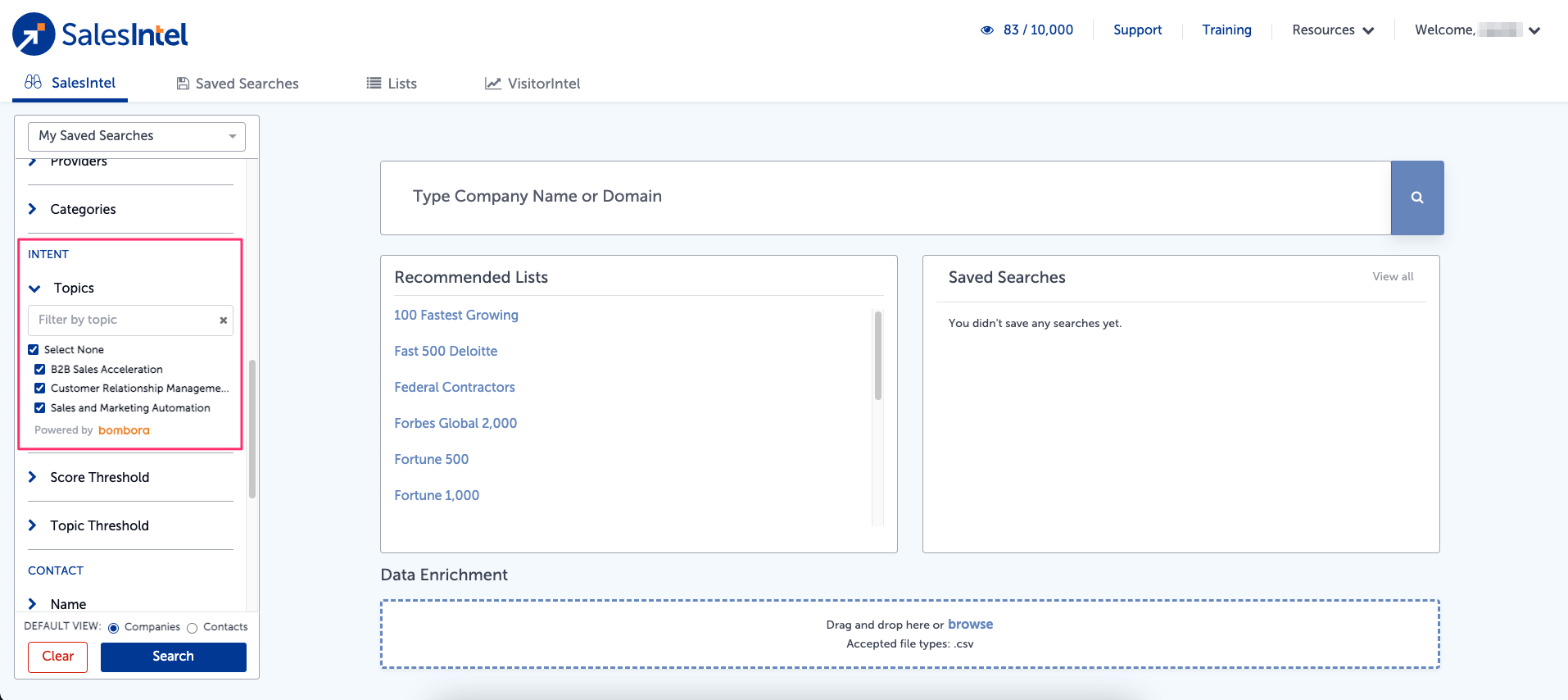Image resolution: width=1568 pixels, height=700 pixels.
Task: Open the VisitorIntel tab
Action: click(532, 84)
